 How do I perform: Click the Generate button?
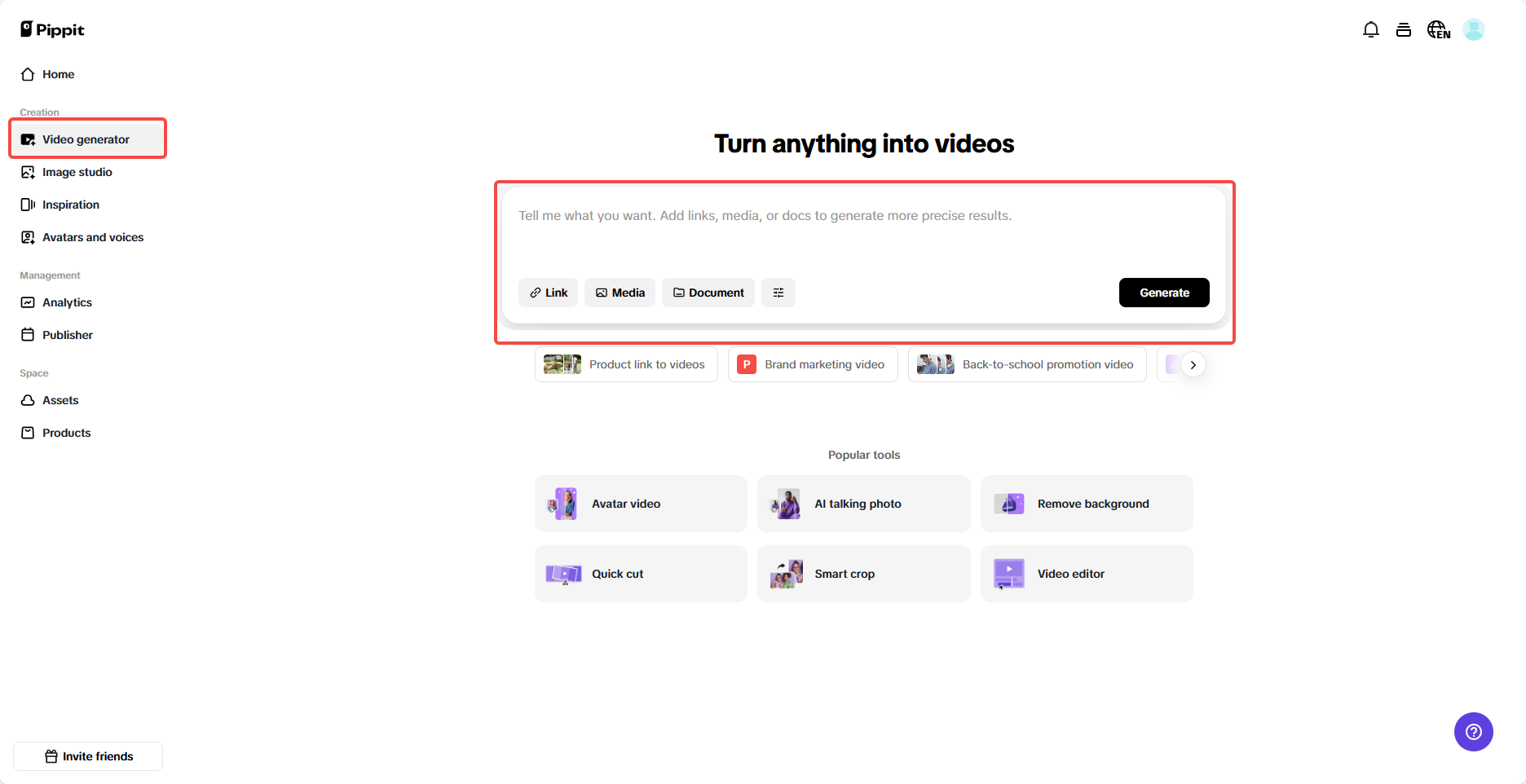click(1164, 293)
